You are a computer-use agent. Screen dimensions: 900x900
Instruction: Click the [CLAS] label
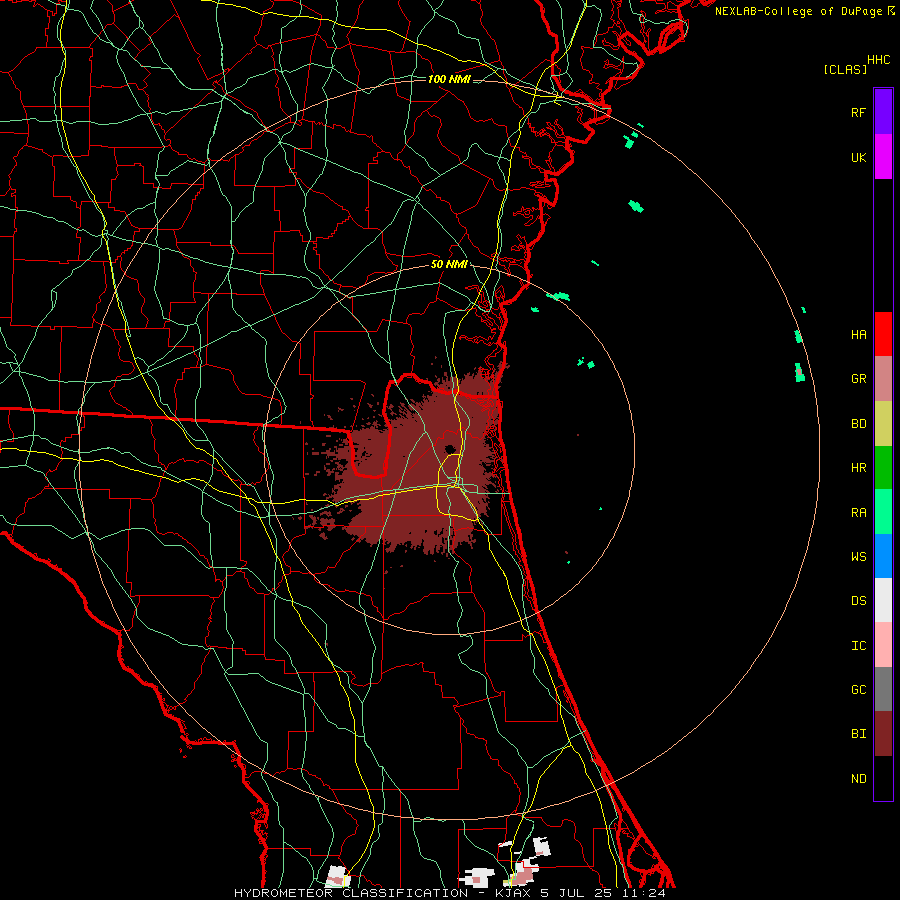(x=845, y=70)
